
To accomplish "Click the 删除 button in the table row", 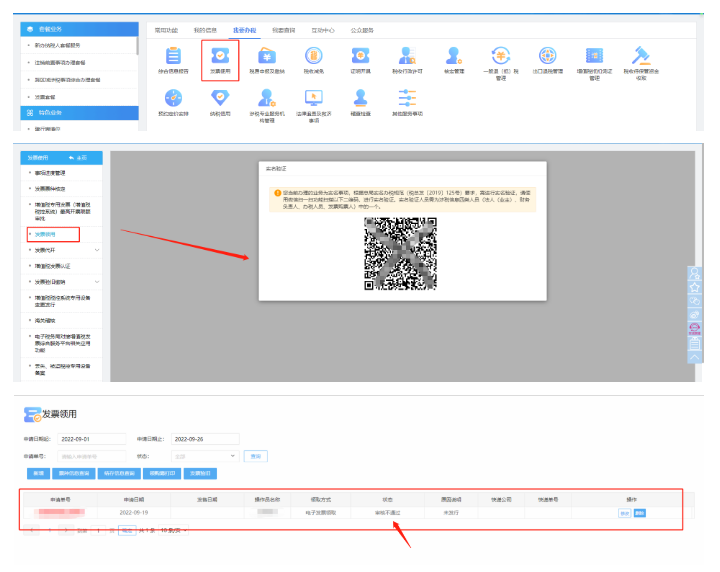I will 640,513.
